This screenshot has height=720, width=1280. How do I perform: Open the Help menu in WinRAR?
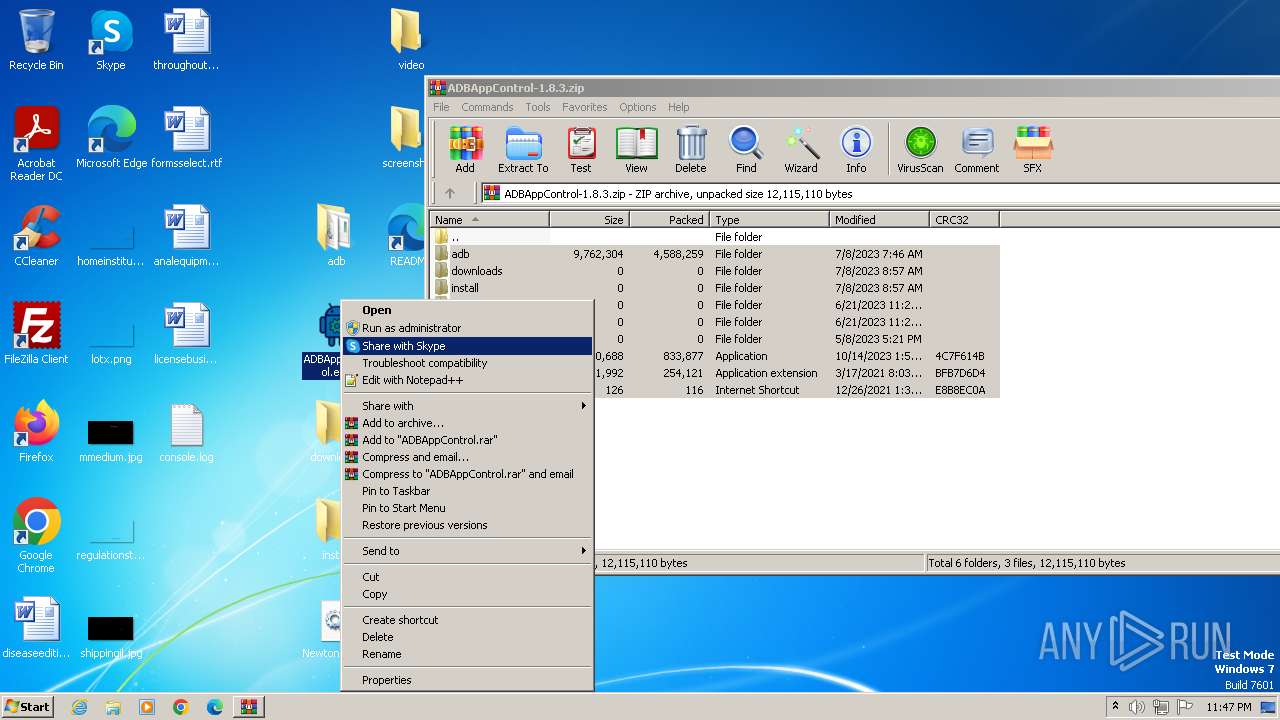coord(679,107)
